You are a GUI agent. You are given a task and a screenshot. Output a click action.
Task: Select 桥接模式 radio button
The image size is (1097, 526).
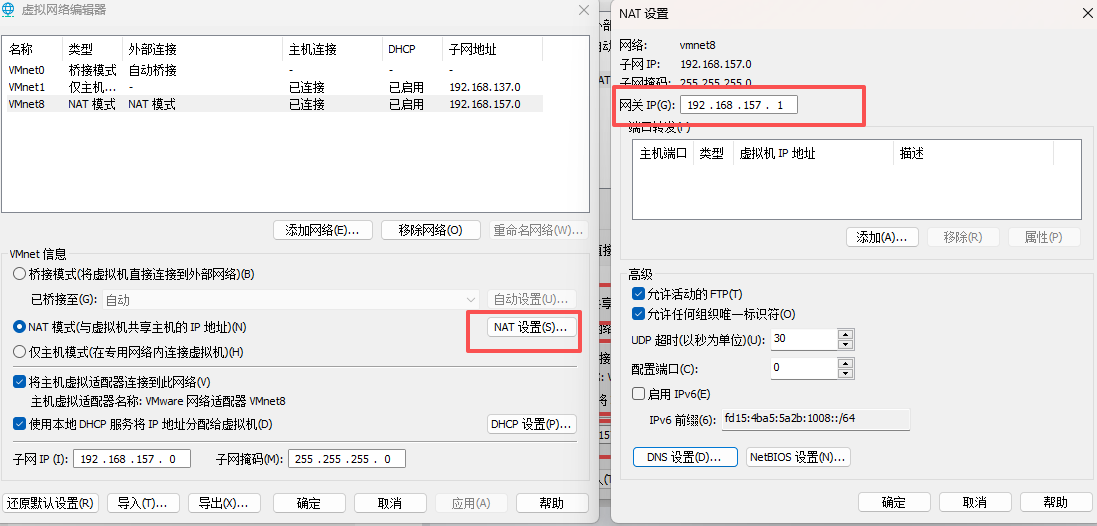coord(19,274)
